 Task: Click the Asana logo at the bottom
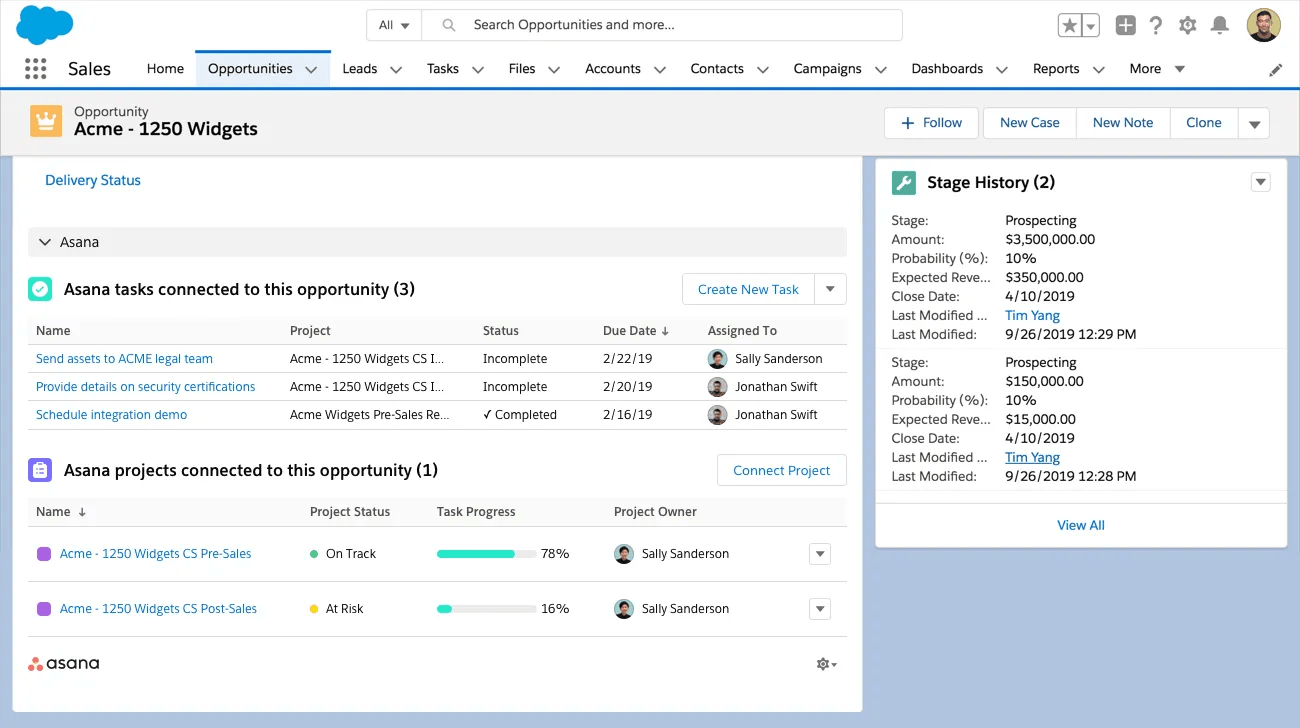62,663
